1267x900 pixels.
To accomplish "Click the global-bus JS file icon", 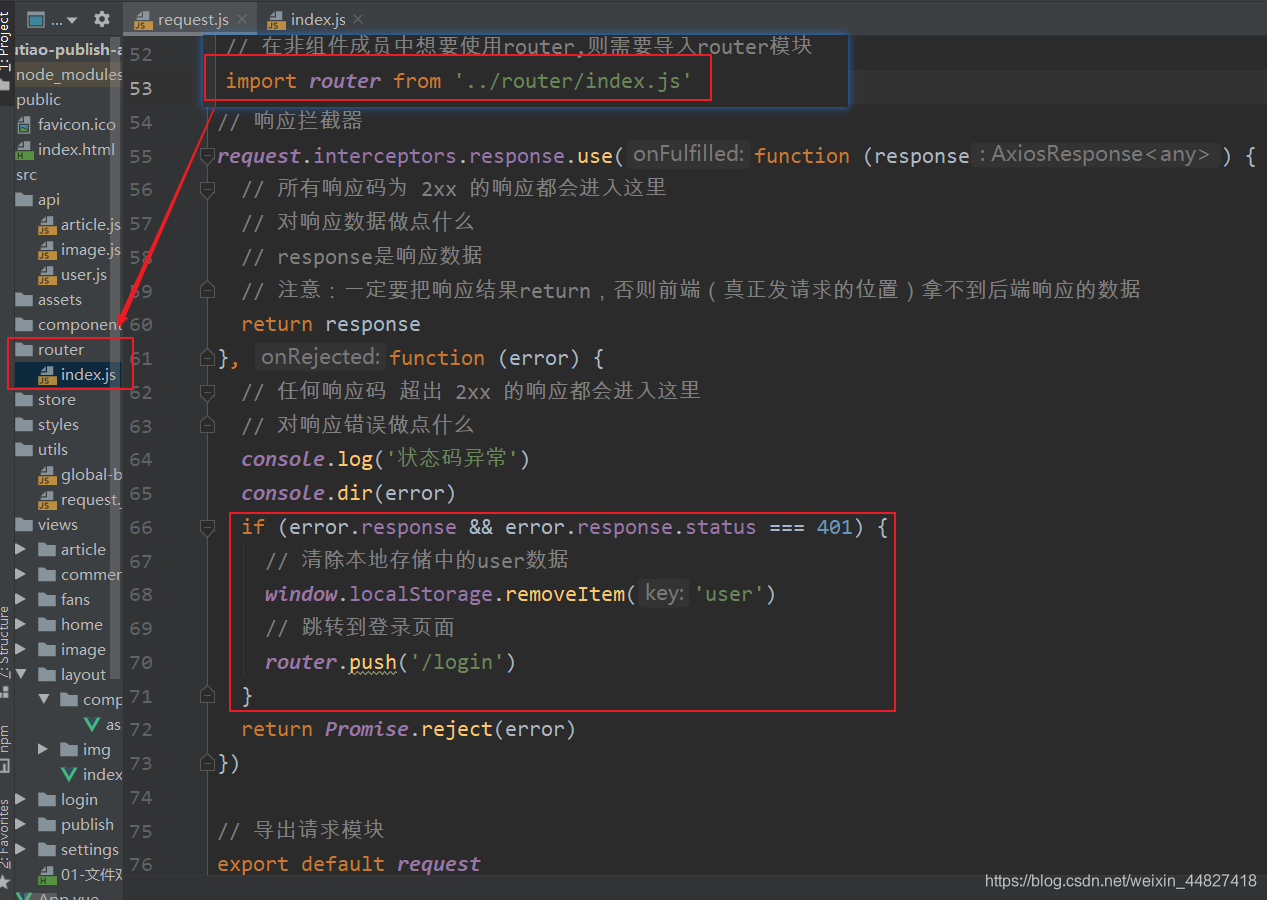I will point(47,475).
